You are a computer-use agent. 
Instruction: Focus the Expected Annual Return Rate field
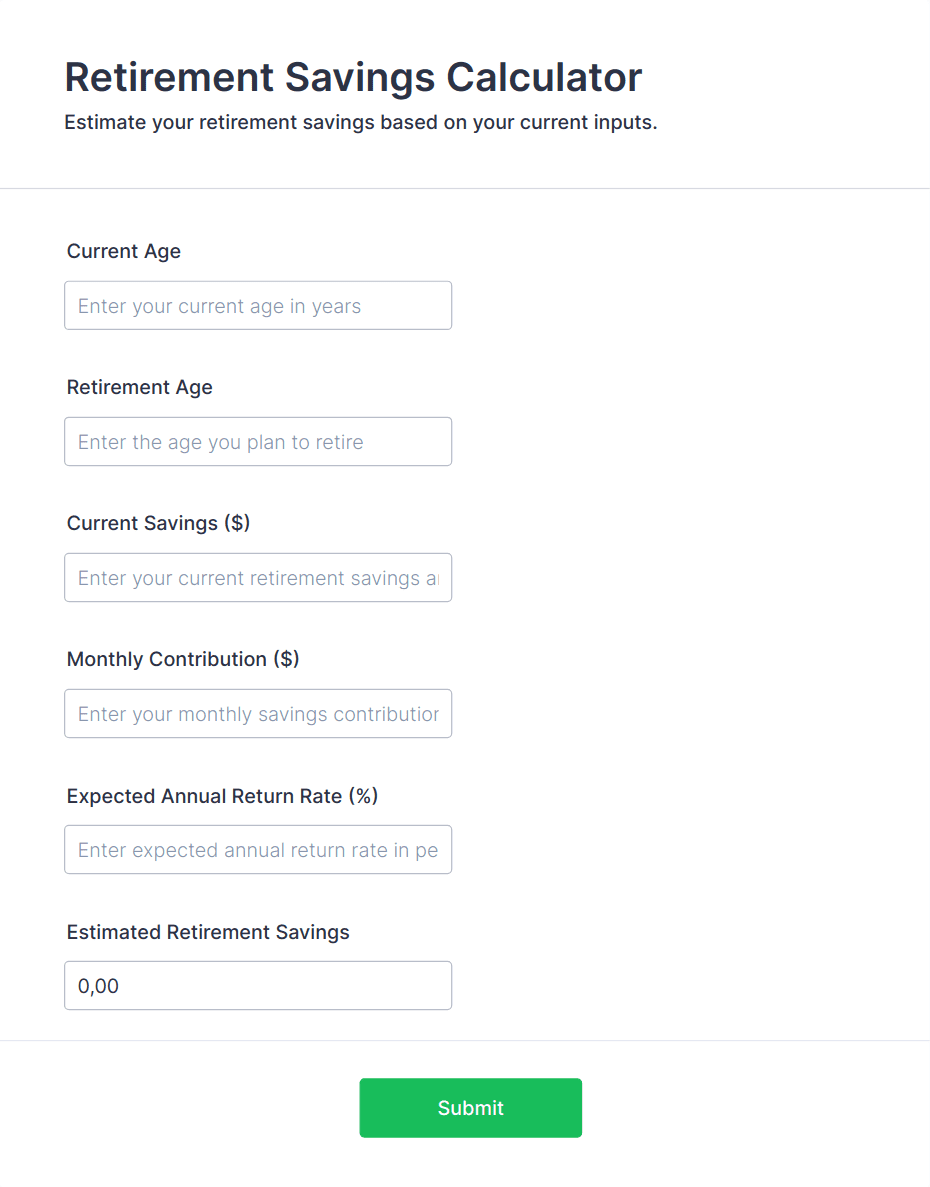point(257,850)
